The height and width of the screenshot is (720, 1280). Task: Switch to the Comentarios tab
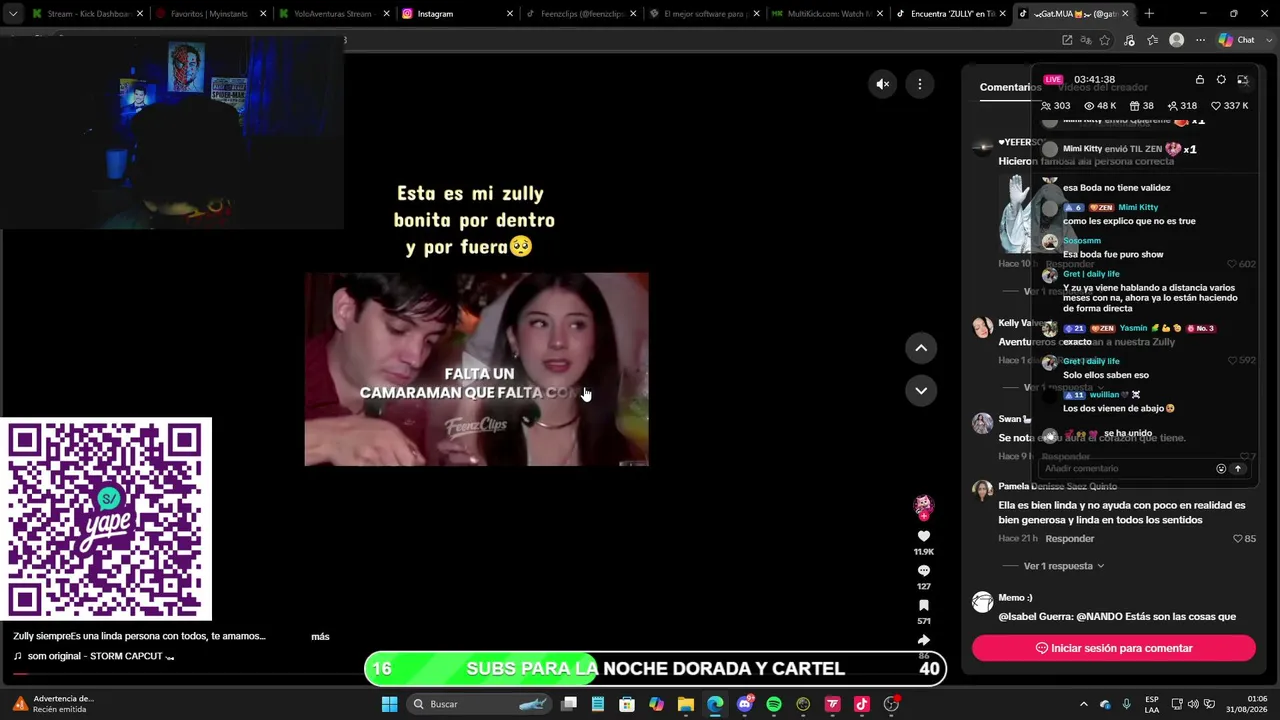tap(1010, 87)
